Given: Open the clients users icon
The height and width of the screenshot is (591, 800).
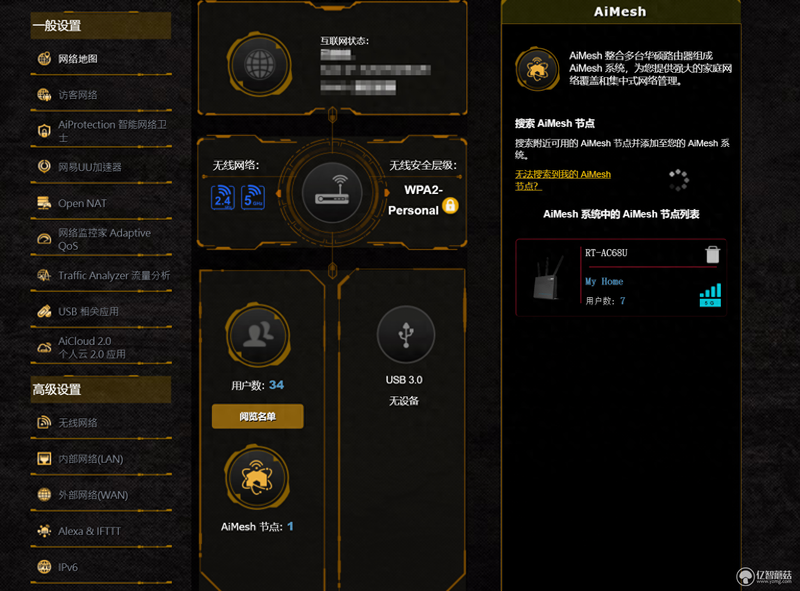Looking at the screenshot, I should click(258, 335).
